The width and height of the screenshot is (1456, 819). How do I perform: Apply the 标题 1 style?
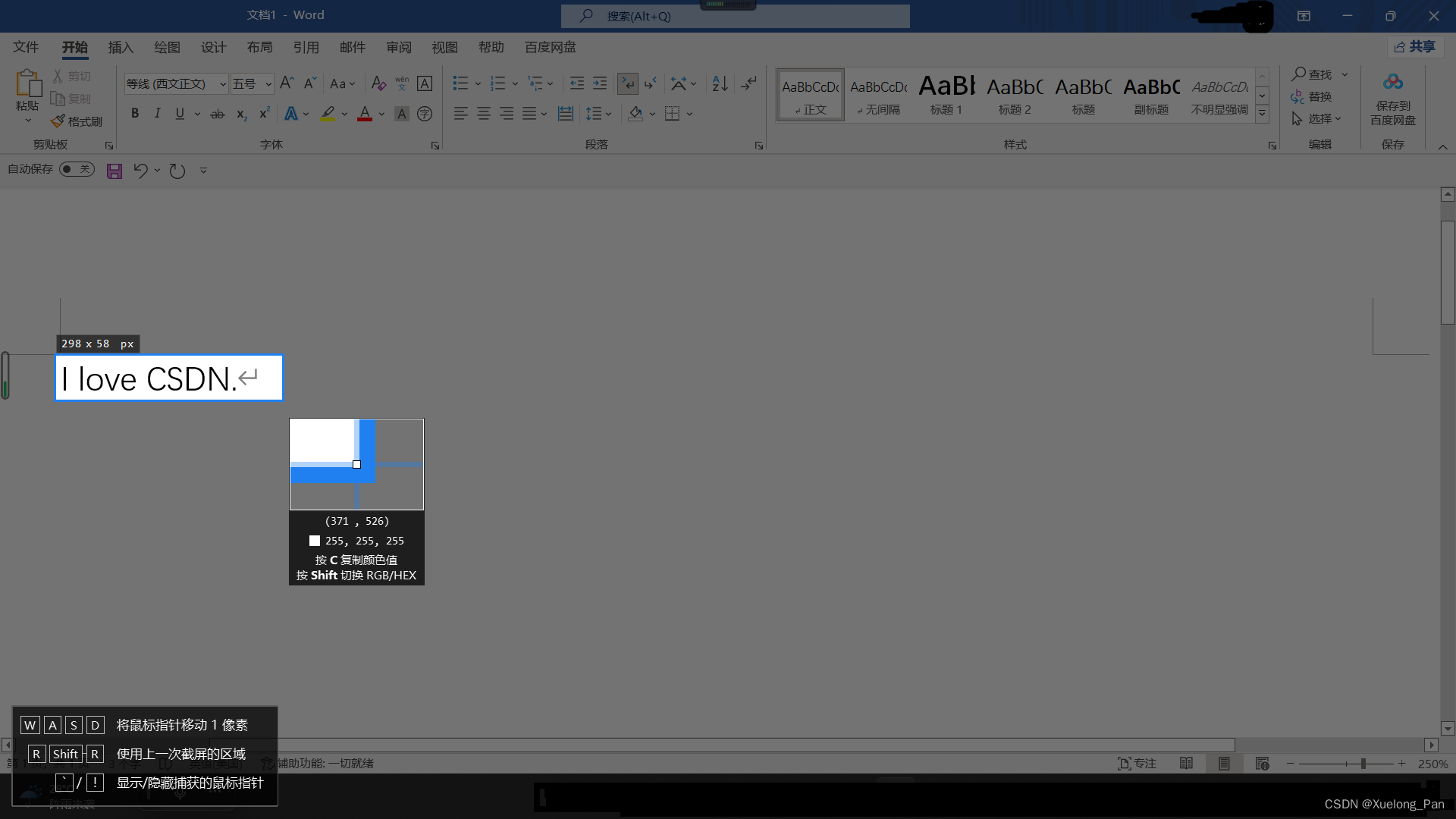tap(946, 95)
